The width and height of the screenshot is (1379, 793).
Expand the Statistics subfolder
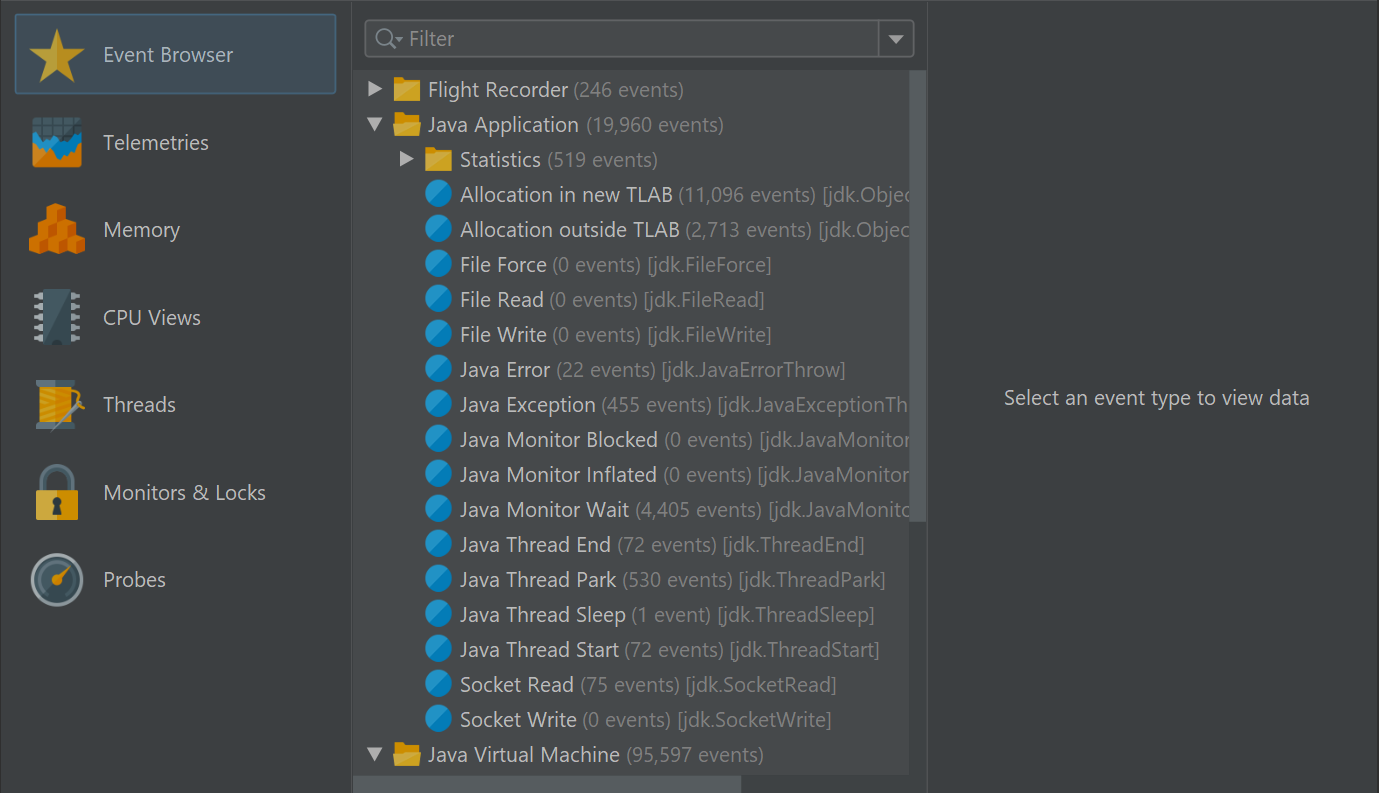pos(406,160)
